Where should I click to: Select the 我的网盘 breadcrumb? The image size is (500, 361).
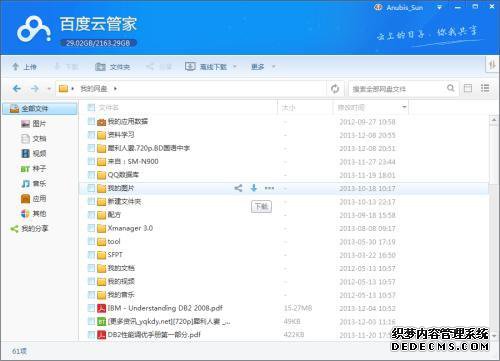pos(94,89)
